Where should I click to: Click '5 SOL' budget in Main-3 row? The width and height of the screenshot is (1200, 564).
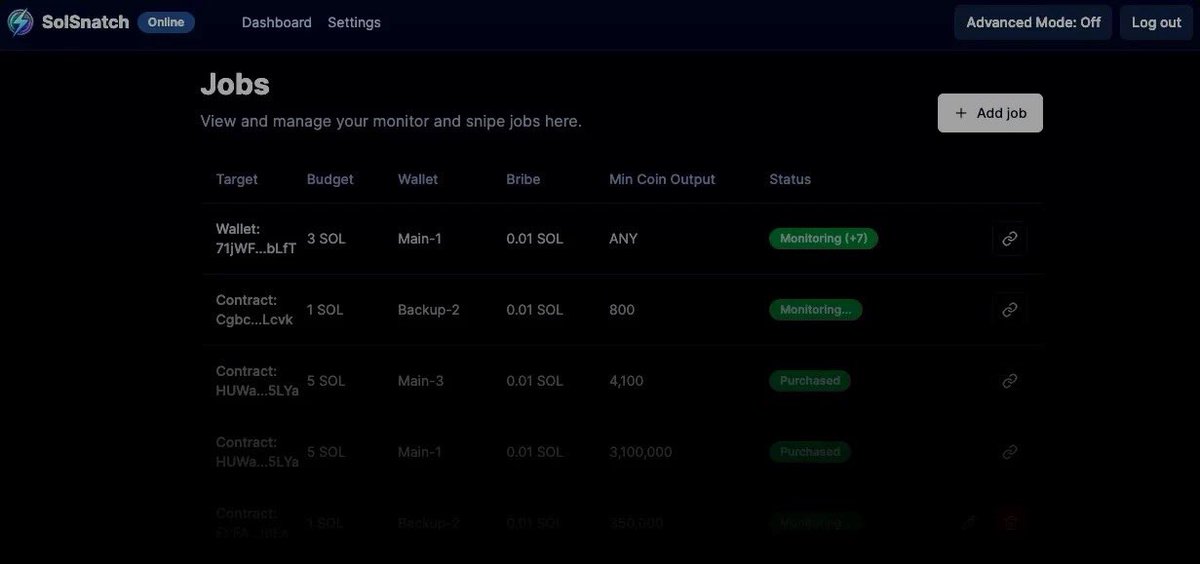pos(326,381)
